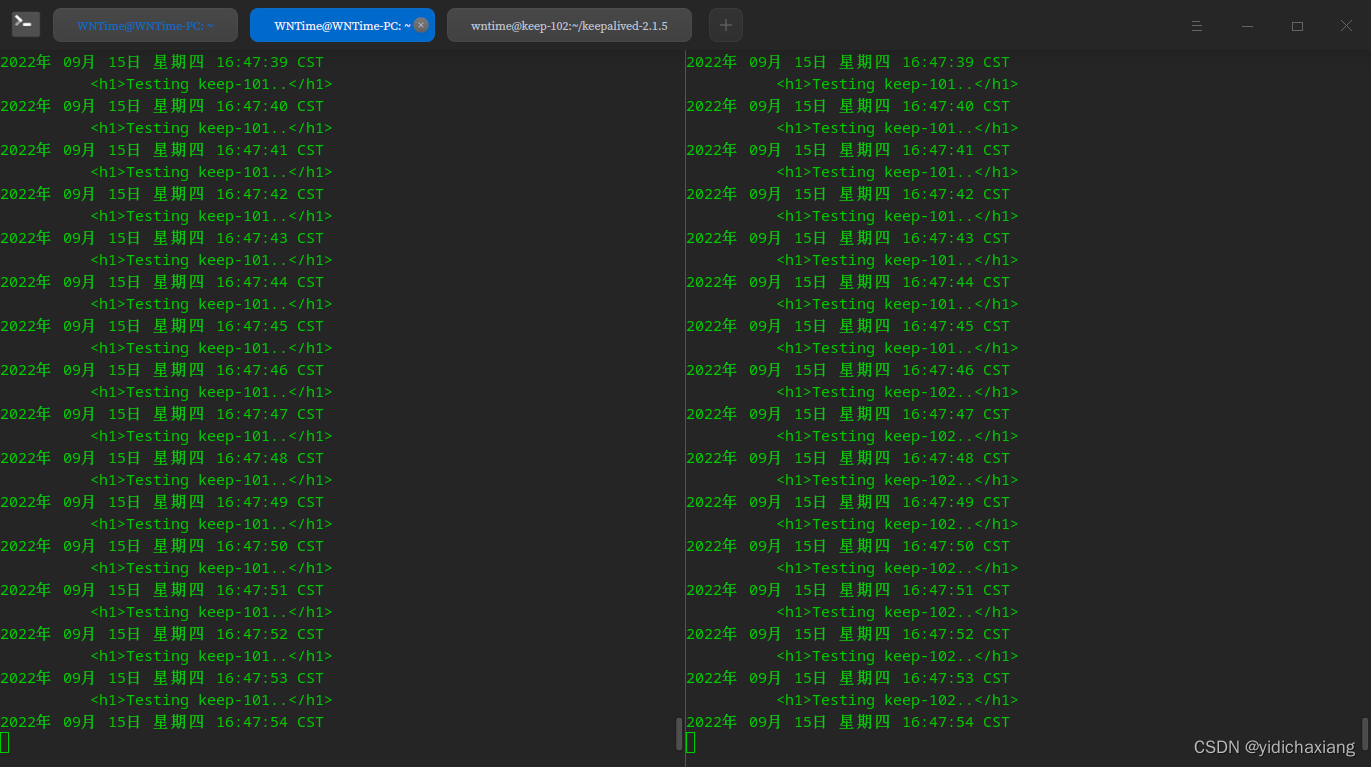Click keep-101 line right after 16:47:46 in left pane
1371x767 pixels.
[211, 392]
